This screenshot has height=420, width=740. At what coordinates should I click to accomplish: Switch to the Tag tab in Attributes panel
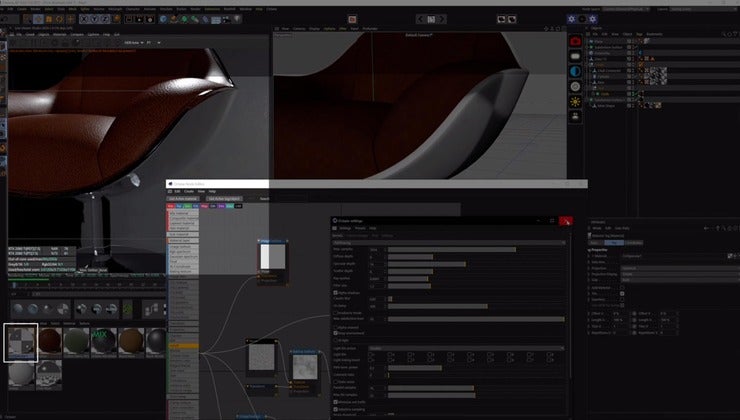tap(614, 243)
